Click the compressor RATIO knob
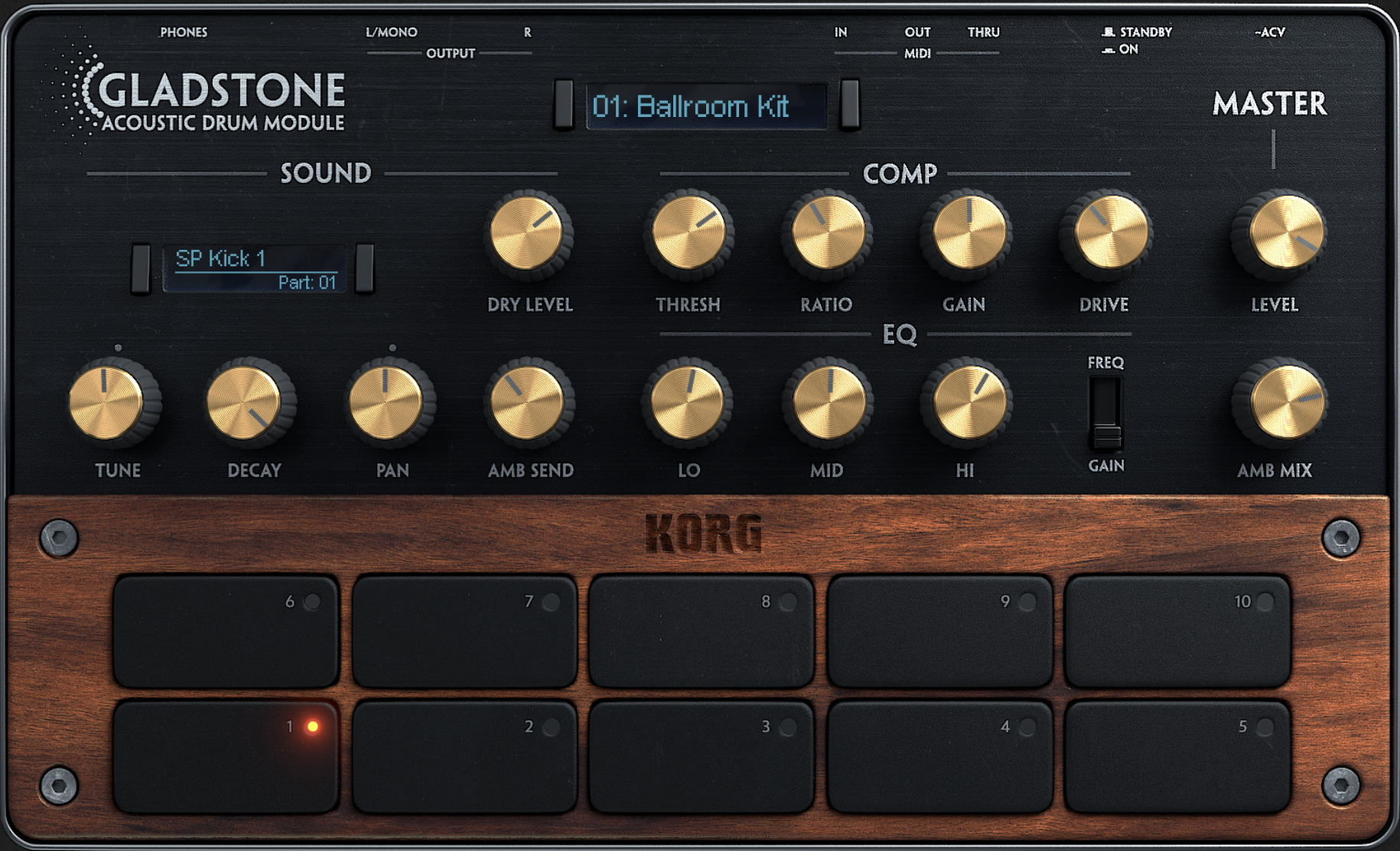 pos(827,233)
